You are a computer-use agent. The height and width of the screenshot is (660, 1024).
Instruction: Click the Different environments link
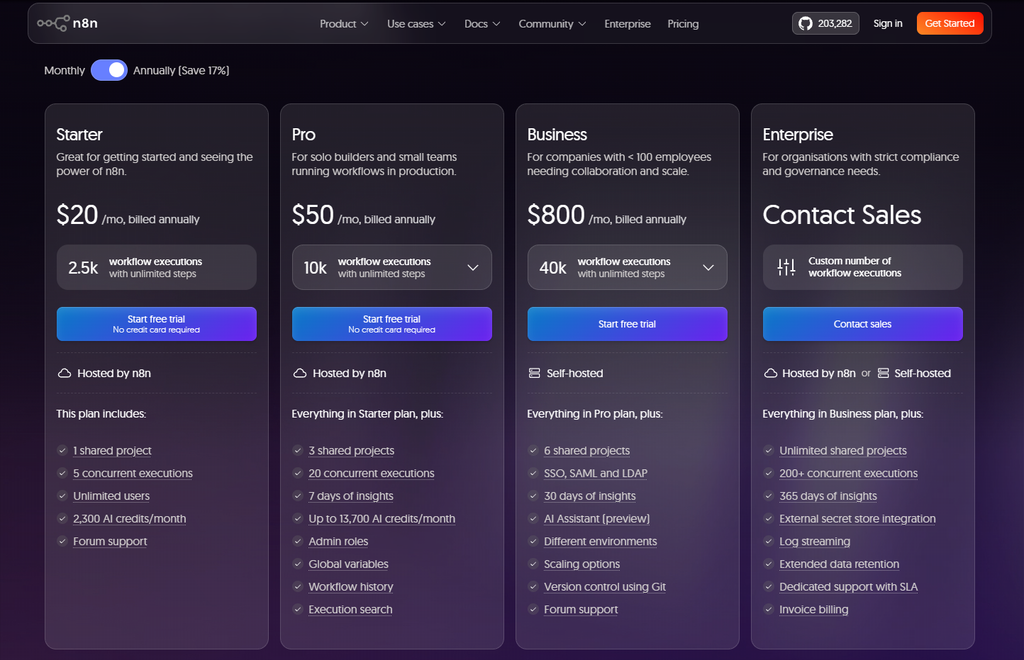tap(600, 541)
